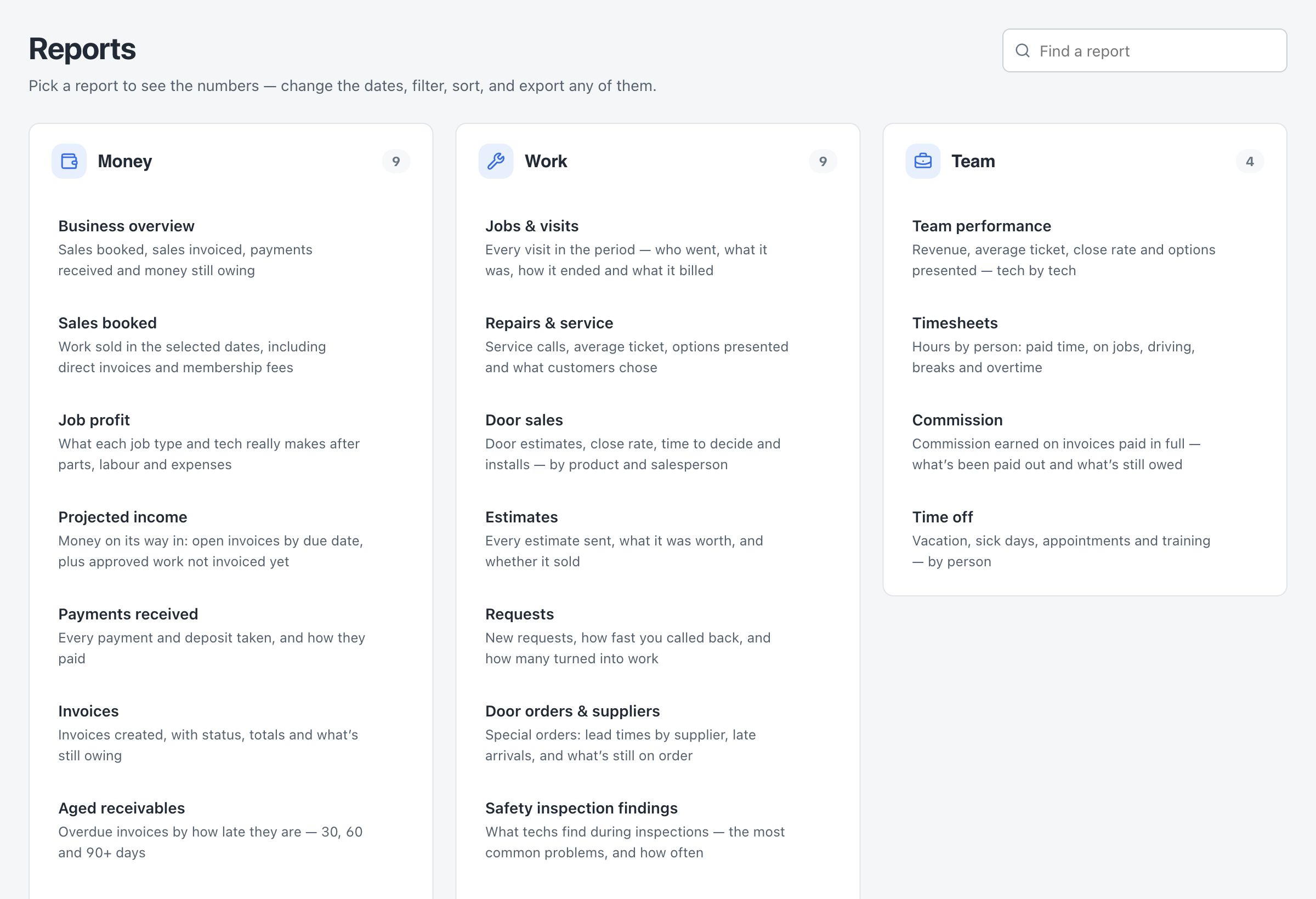
Task: Click the Money count badge 9
Action: (x=396, y=161)
